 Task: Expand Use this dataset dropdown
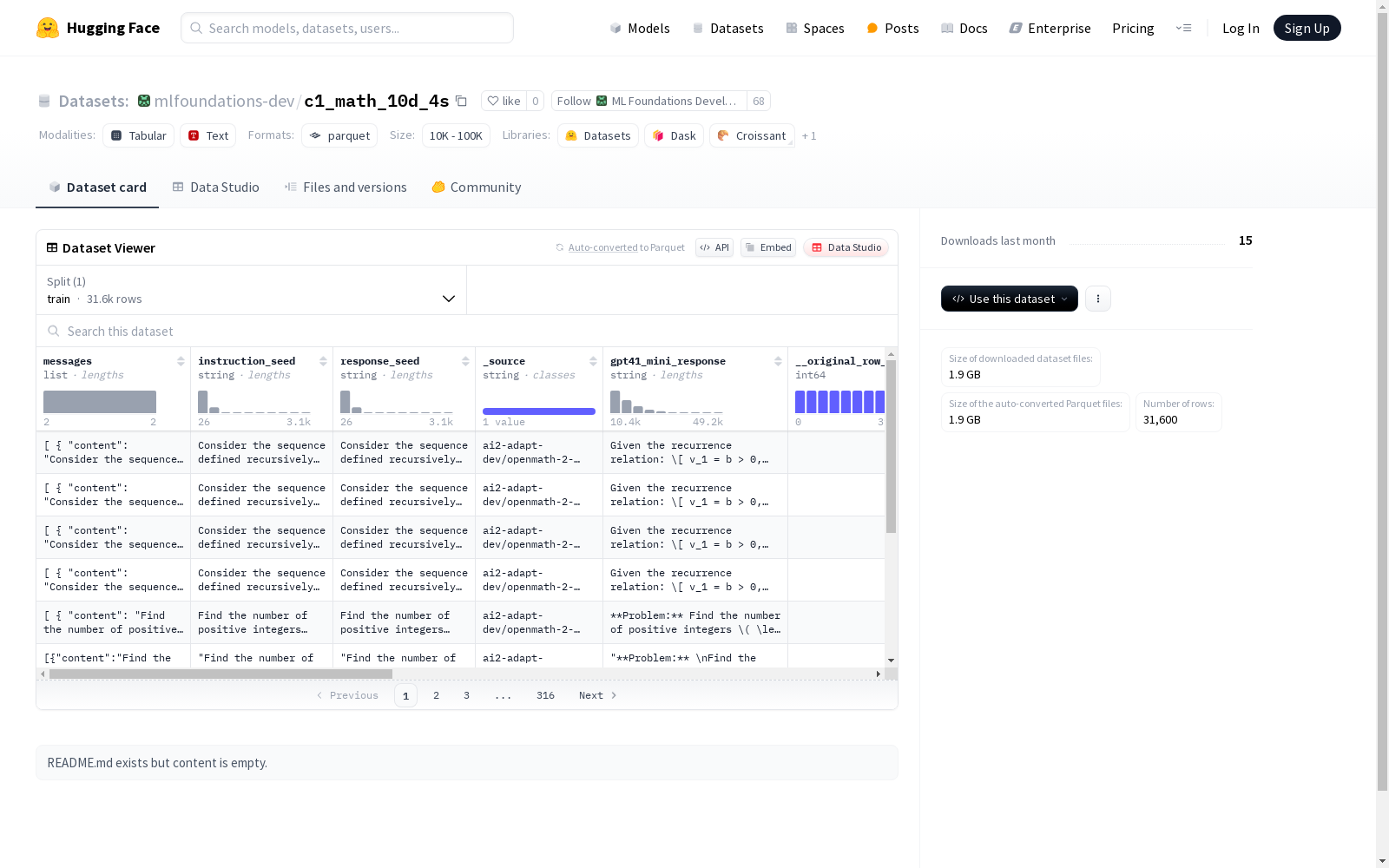(1010, 299)
